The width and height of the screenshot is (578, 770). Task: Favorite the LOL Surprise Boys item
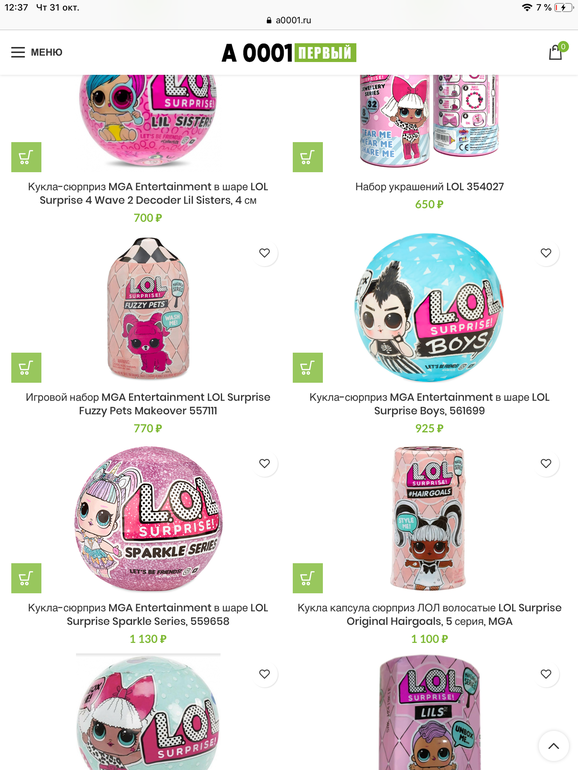[546, 253]
